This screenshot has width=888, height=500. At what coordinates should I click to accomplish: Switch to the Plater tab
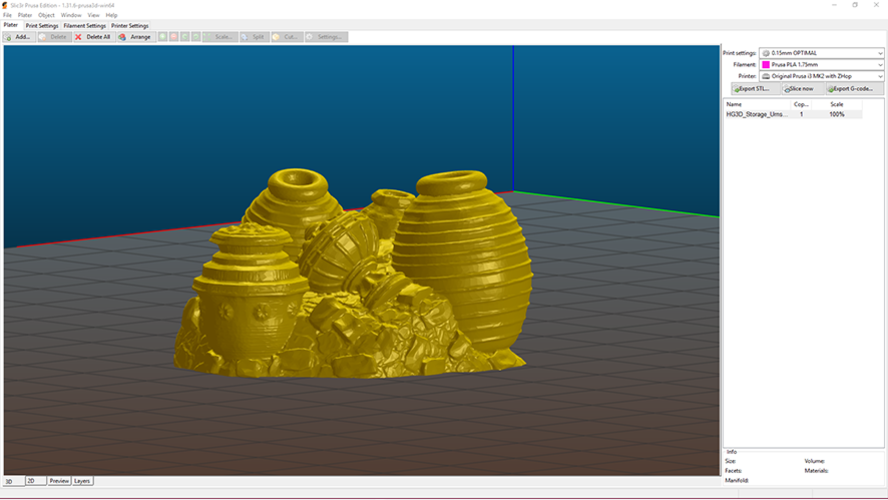tap(11, 25)
